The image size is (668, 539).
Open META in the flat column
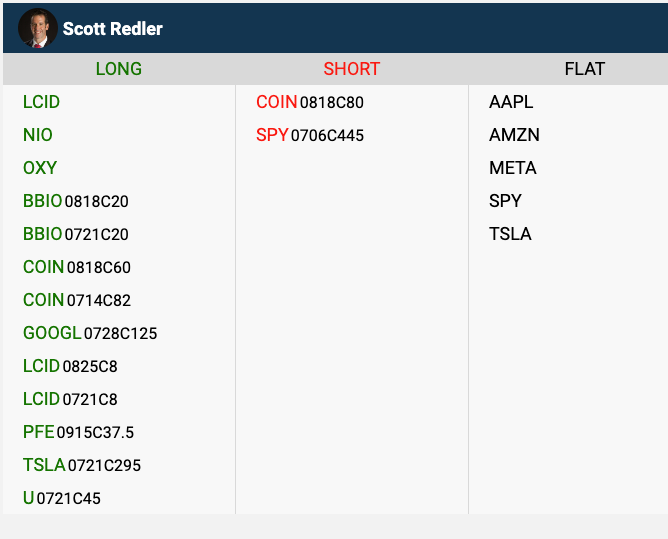click(x=513, y=168)
